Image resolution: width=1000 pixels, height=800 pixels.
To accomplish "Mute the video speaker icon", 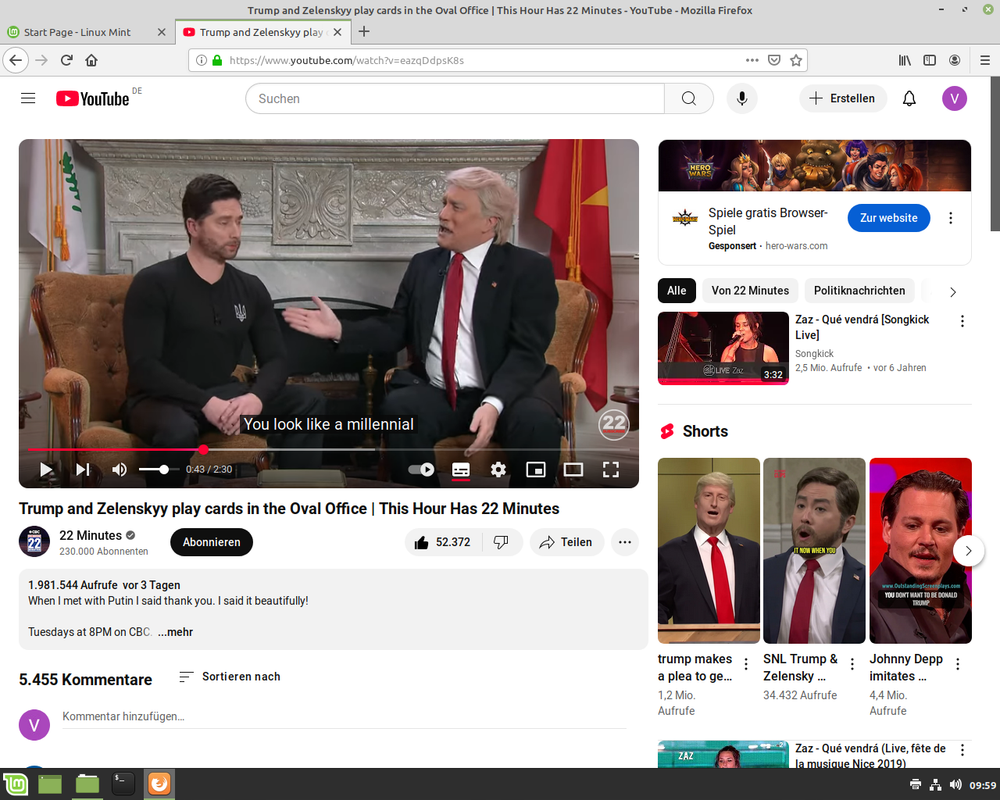I will [119, 470].
